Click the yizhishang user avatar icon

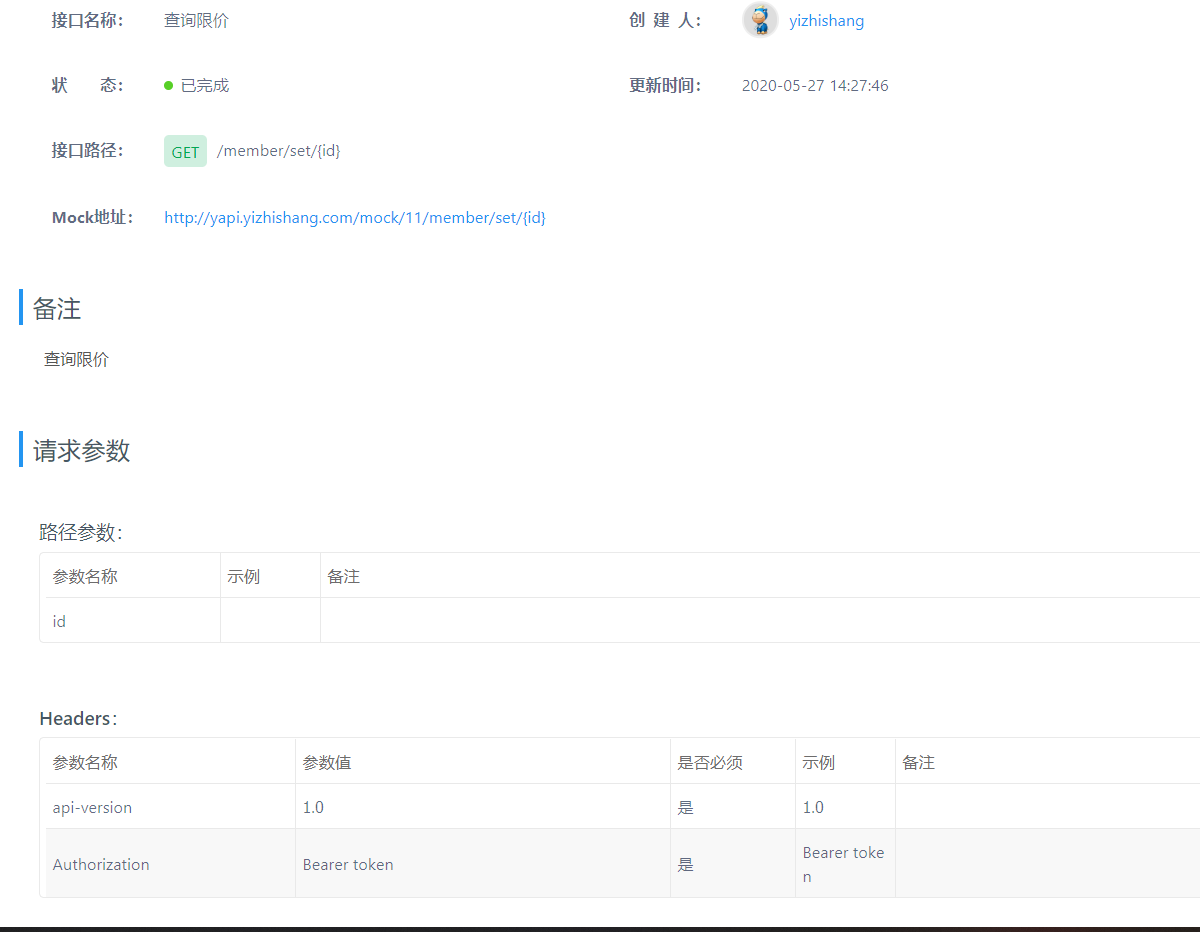pyautogui.click(x=760, y=20)
